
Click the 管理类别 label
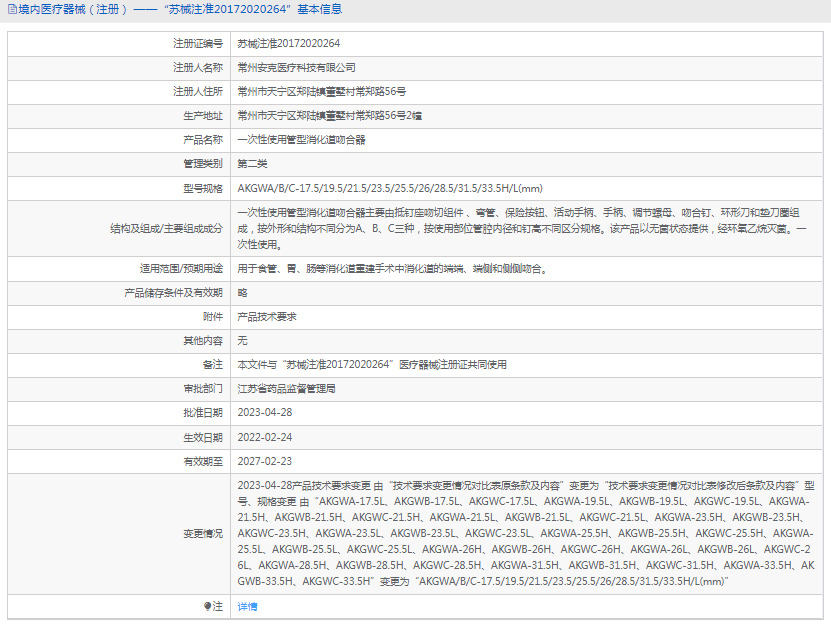coord(203,163)
